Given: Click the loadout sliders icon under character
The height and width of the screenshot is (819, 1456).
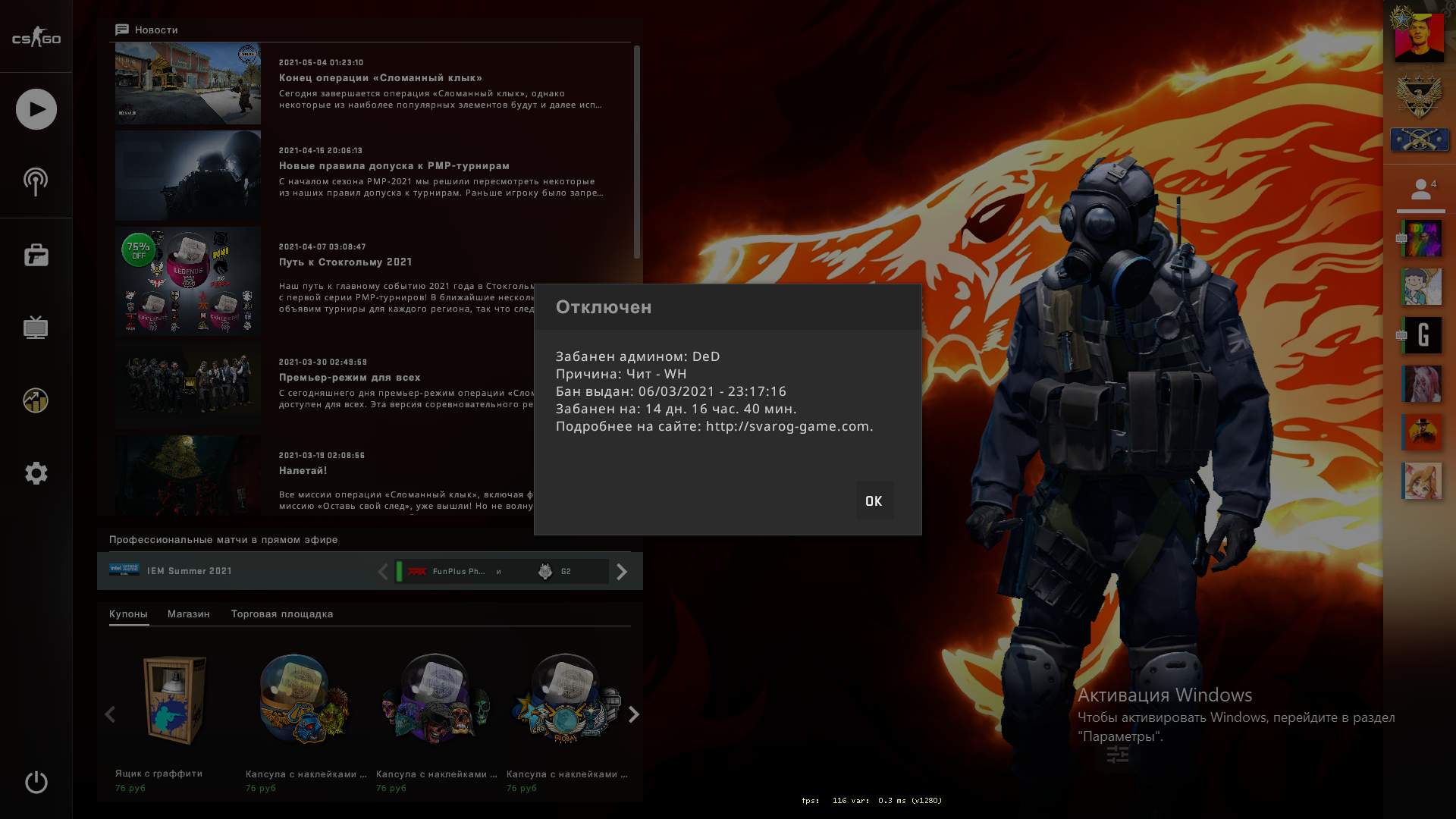Looking at the screenshot, I should coord(1118,755).
